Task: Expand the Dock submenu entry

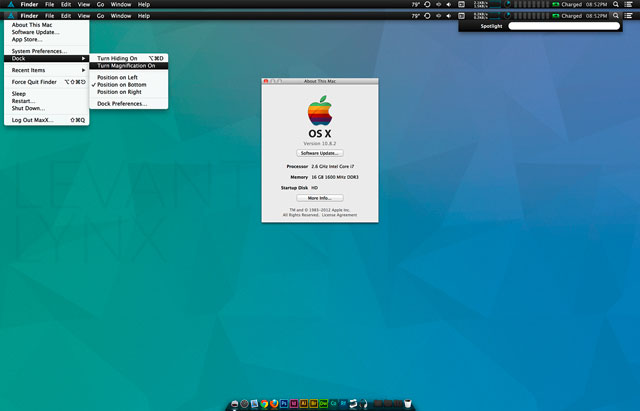Action: [47, 58]
